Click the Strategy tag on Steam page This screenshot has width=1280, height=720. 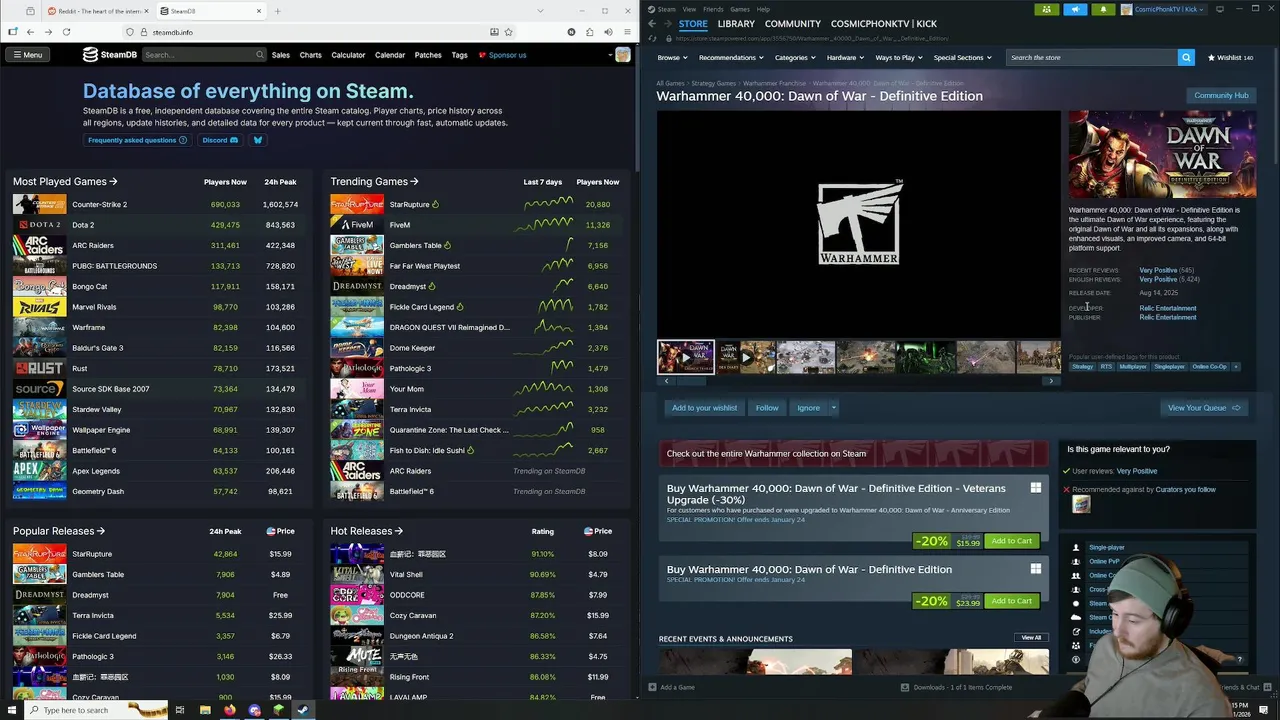pos(1082,367)
